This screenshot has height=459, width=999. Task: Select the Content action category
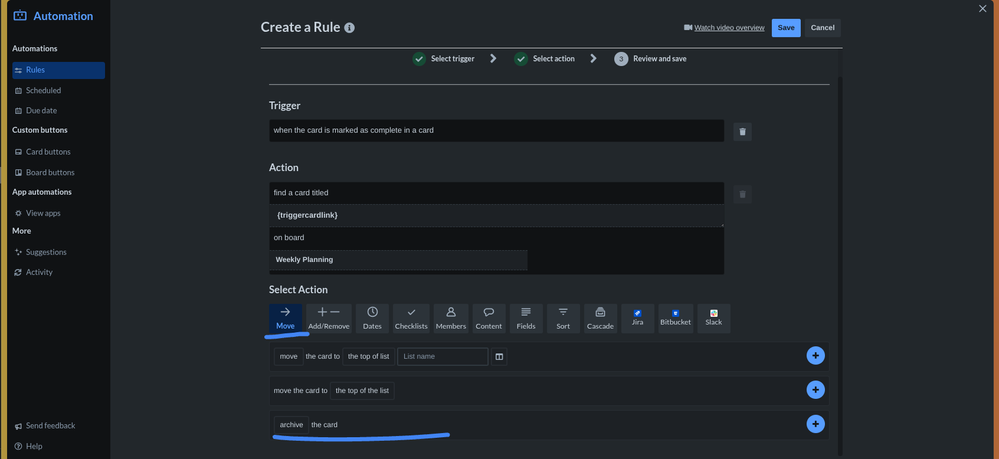coord(489,318)
